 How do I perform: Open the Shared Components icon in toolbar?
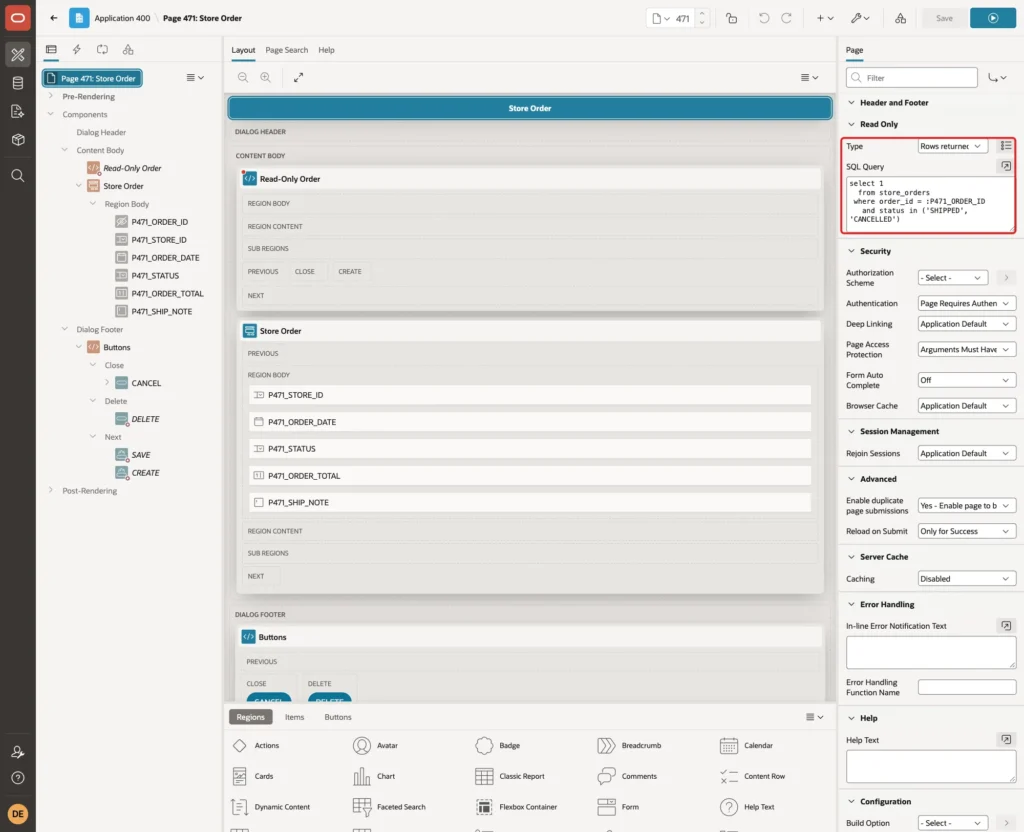(901, 18)
